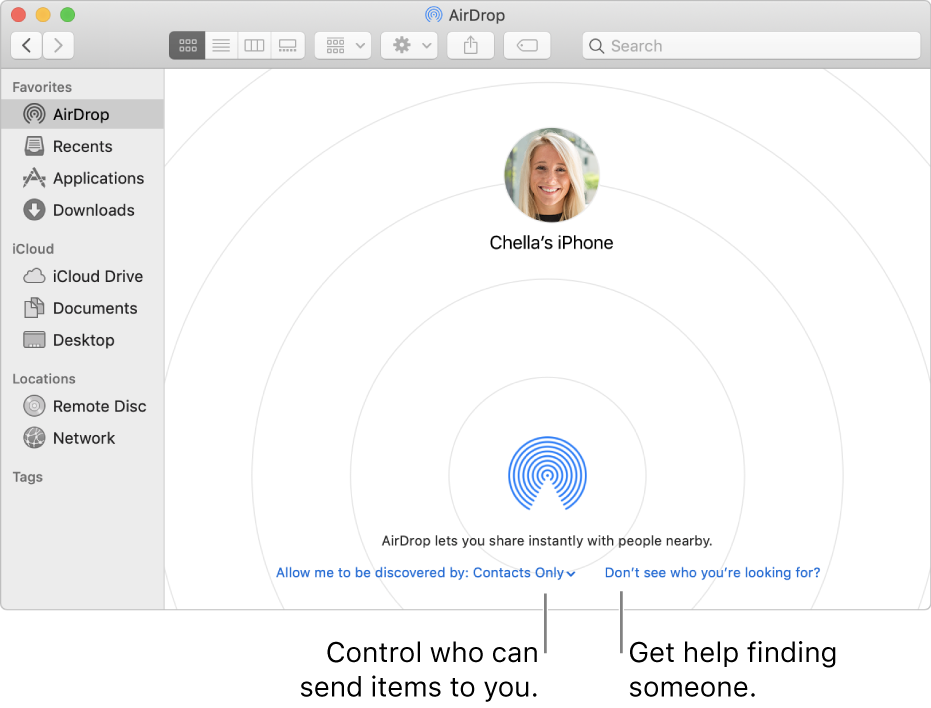This screenshot has height=708, width=931.
Task: Click the large blue AirDrop icon
Action: pyautogui.click(x=547, y=474)
